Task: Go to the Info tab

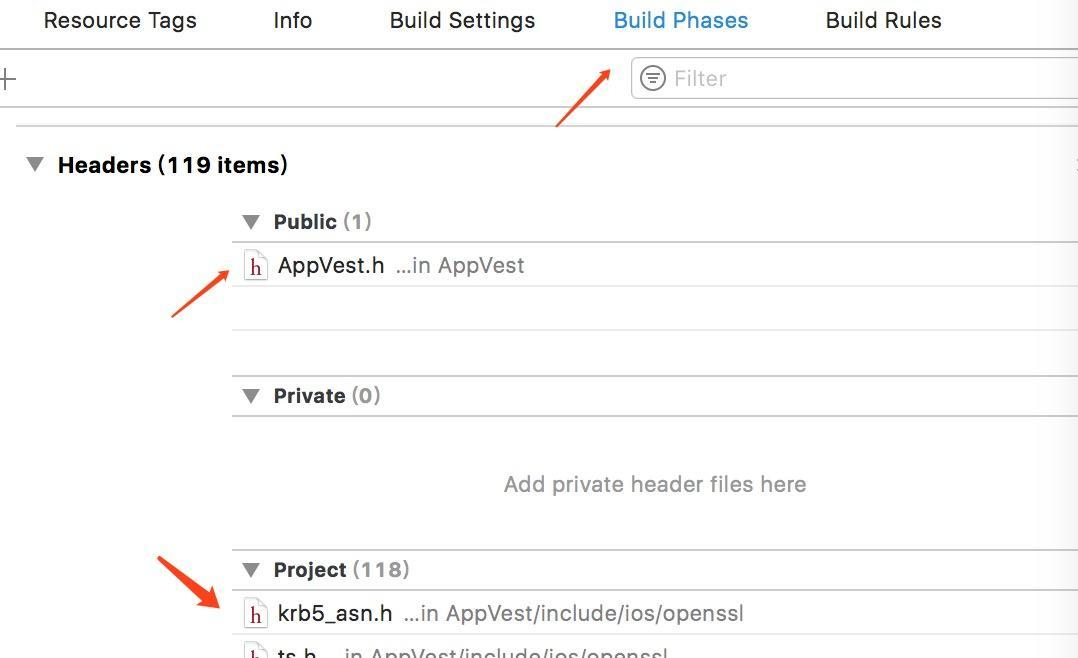Action: [292, 20]
